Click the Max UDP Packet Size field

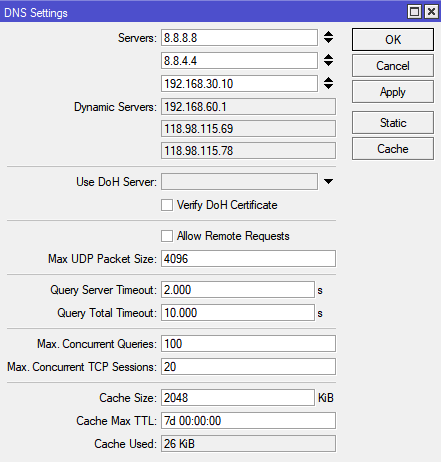pyautogui.click(x=248, y=259)
